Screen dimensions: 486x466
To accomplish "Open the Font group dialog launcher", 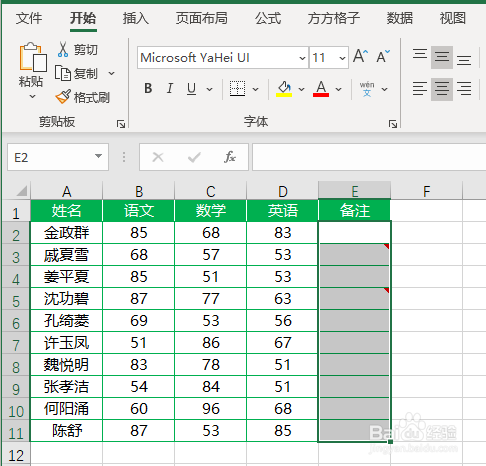I will [393, 124].
